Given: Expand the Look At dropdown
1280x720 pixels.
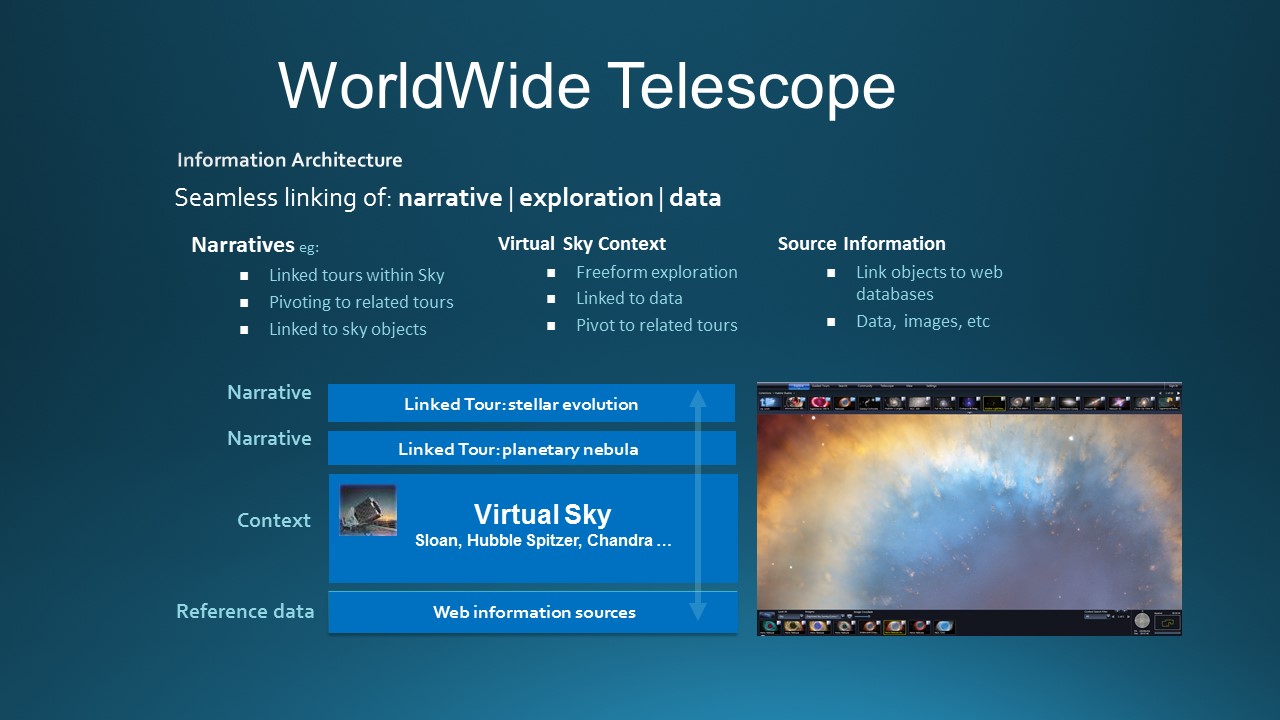Looking at the screenshot, I should 789,617.
